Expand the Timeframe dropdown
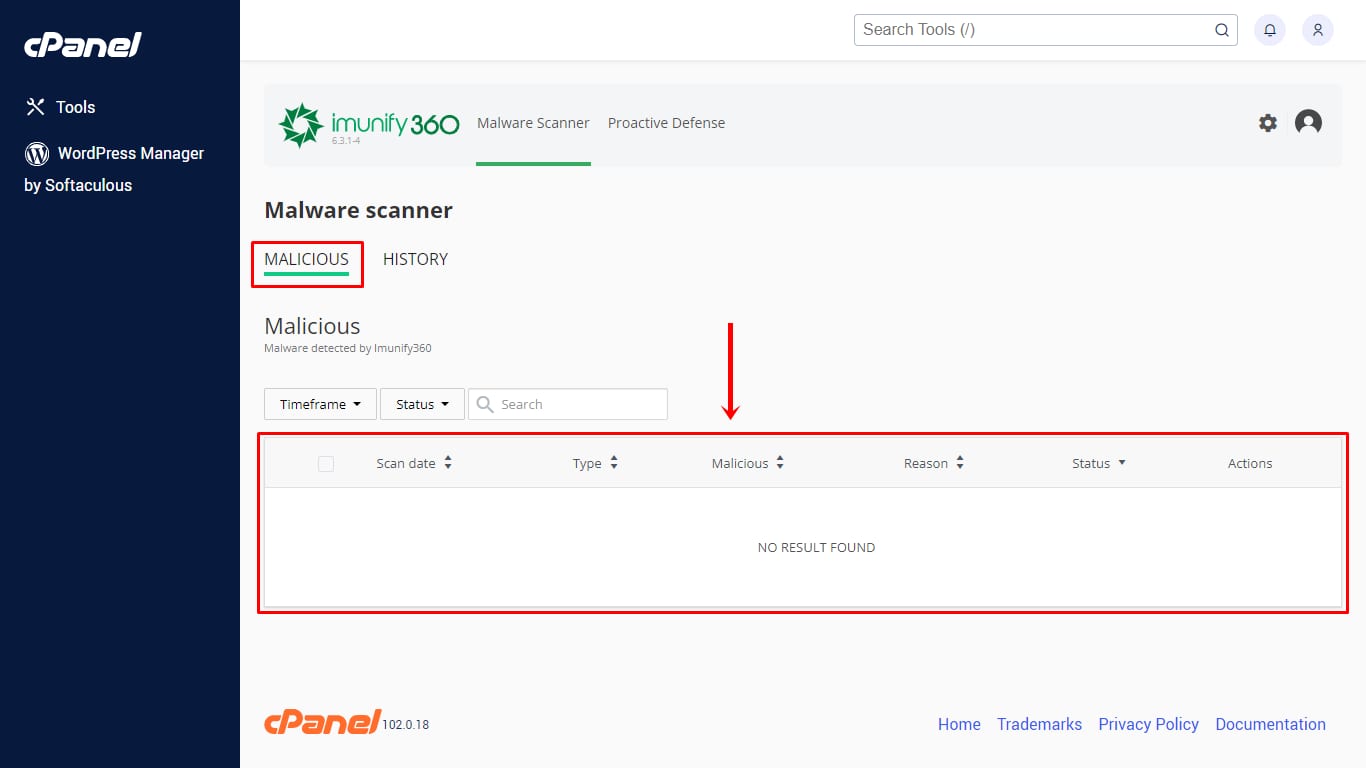This screenshot has width=1366, height=768. coord(320,404)
